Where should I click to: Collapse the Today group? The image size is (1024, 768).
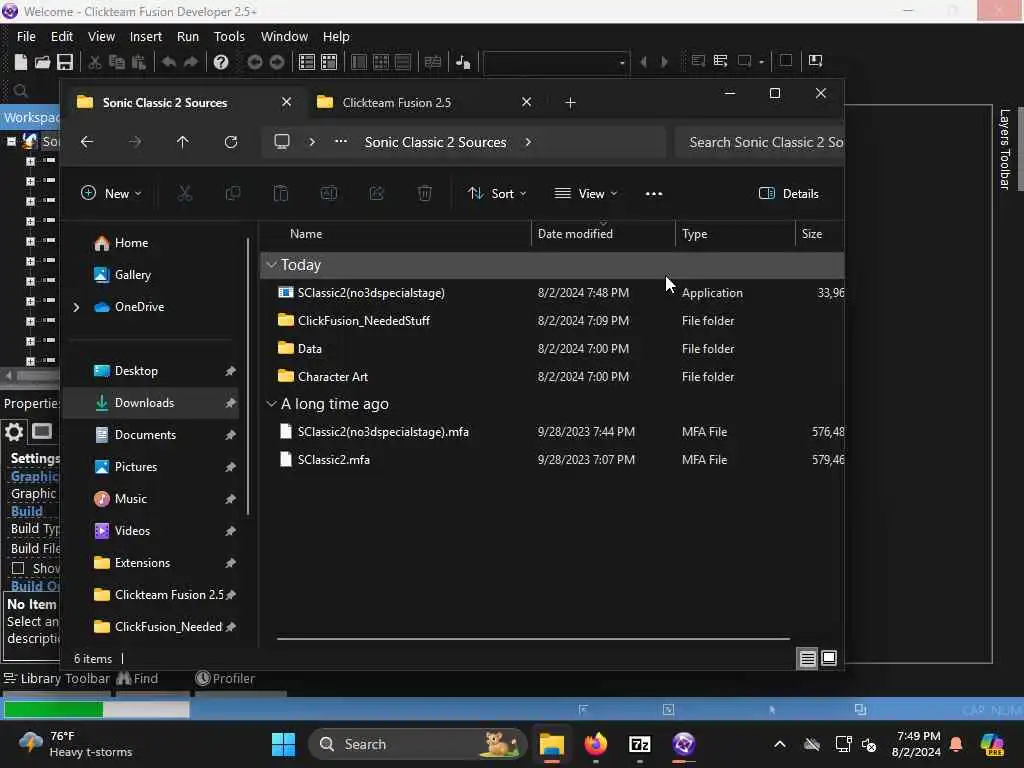pos(272,264)
